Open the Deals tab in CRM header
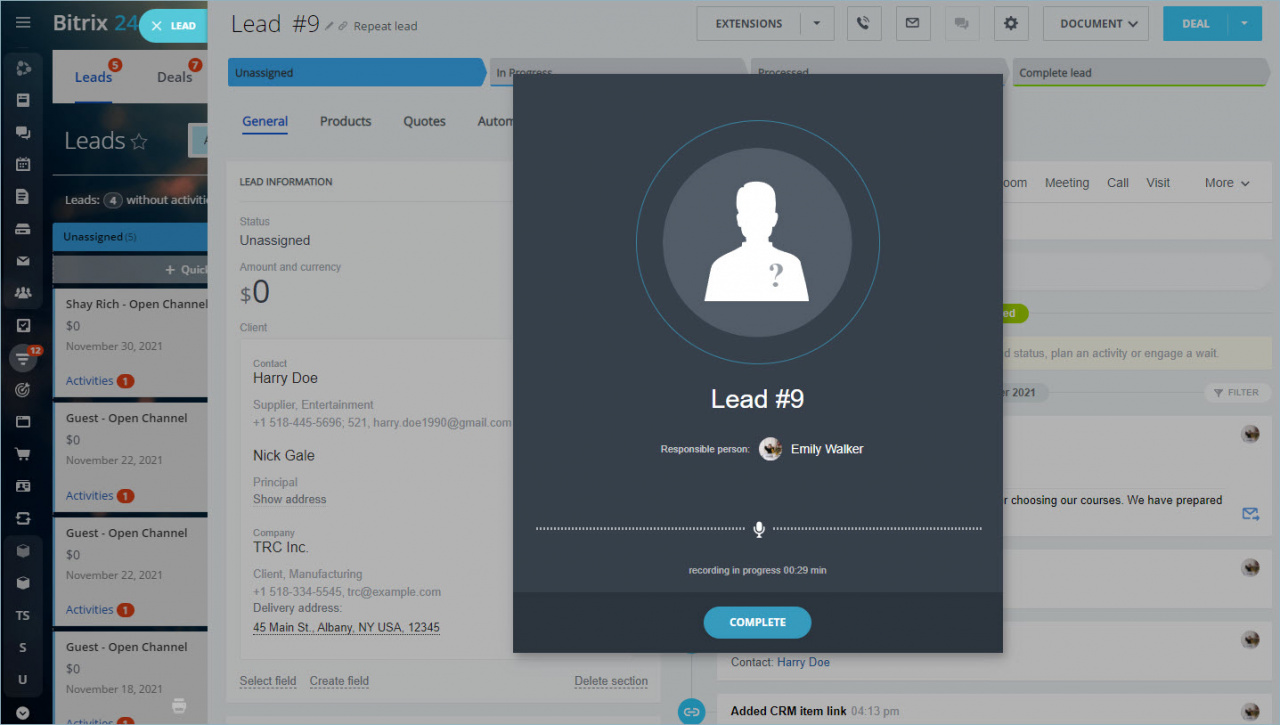 (x=174, y=77)
